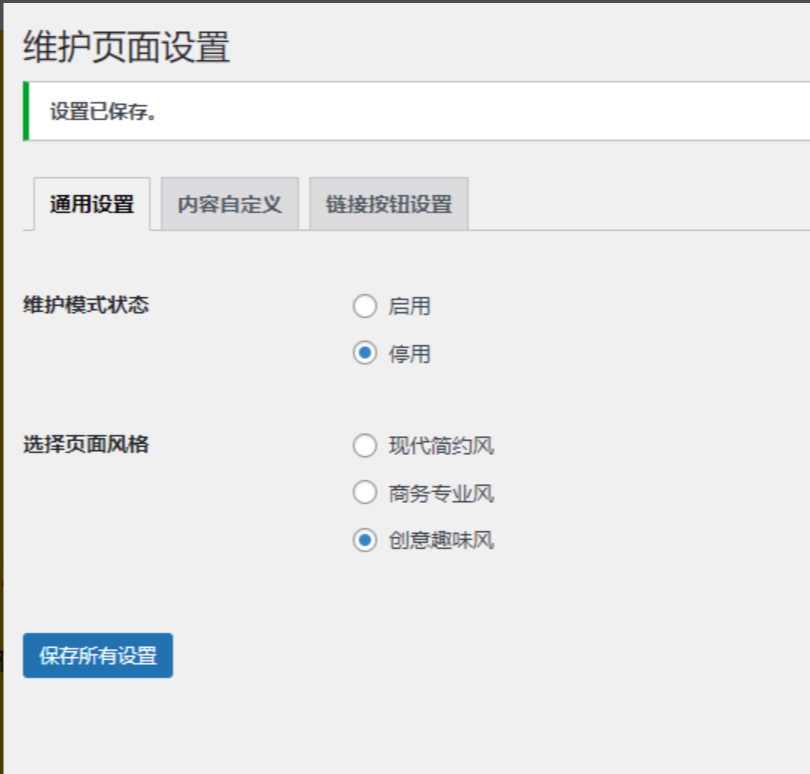Click the 保存所有设置 button
The width and height of the screenshot is (810, 774).
click(98, 655)
